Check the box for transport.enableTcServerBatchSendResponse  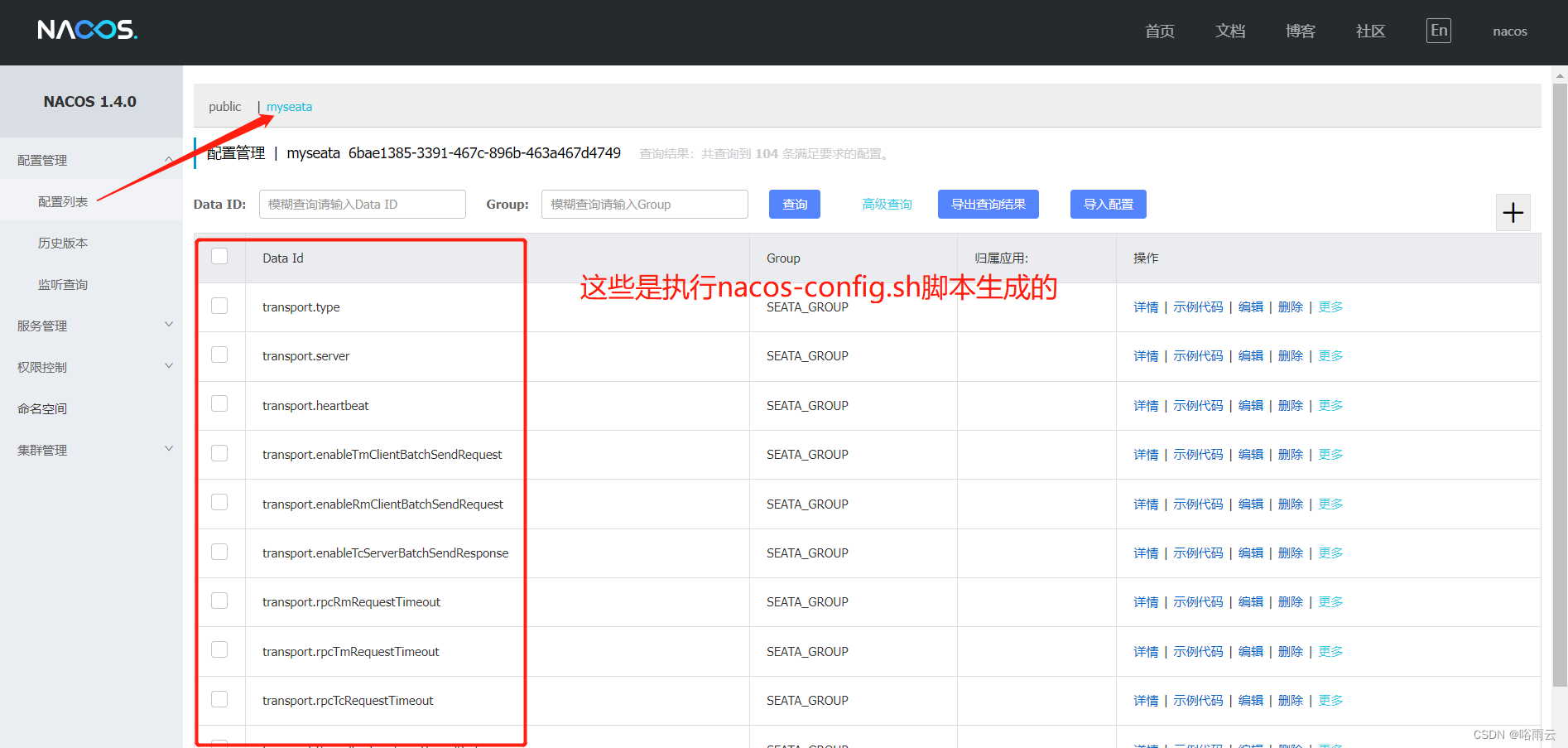point(219,552)
